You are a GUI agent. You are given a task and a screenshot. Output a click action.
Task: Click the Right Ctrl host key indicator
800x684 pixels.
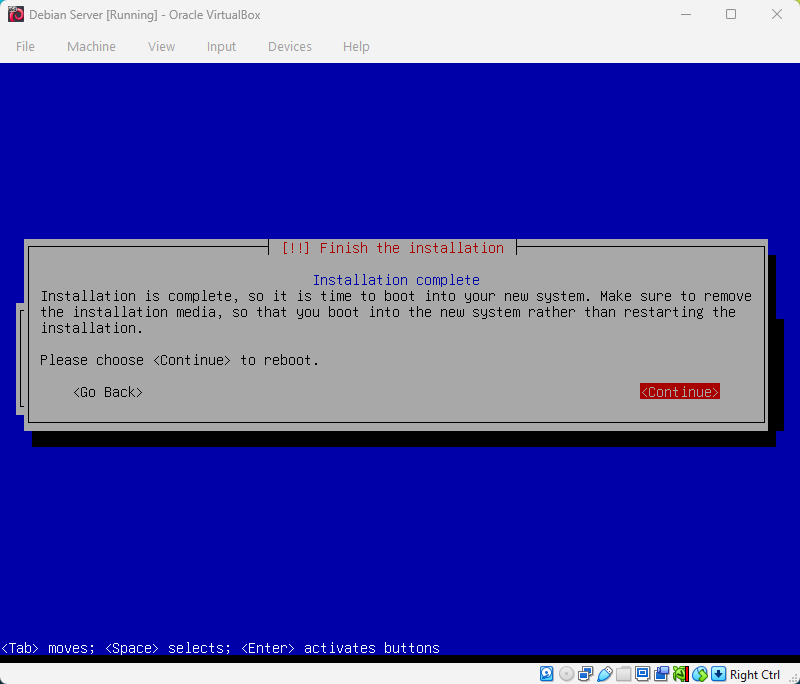(754, 674)
